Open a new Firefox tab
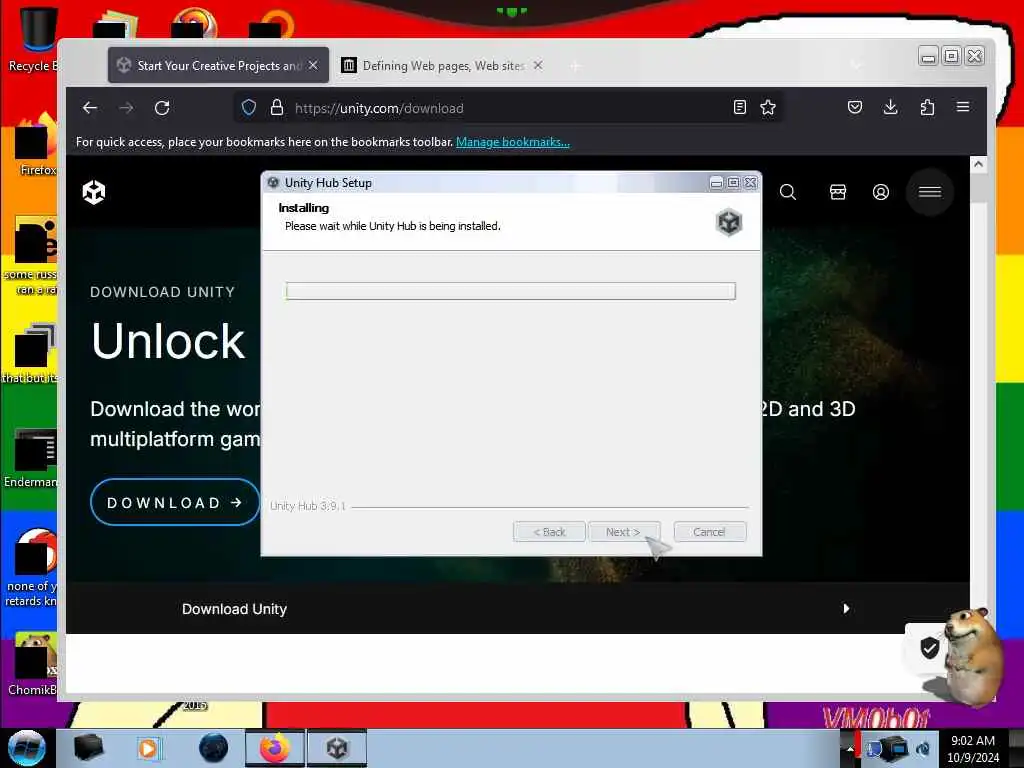This screenshot has height=768, width=1024. (575, 66)
